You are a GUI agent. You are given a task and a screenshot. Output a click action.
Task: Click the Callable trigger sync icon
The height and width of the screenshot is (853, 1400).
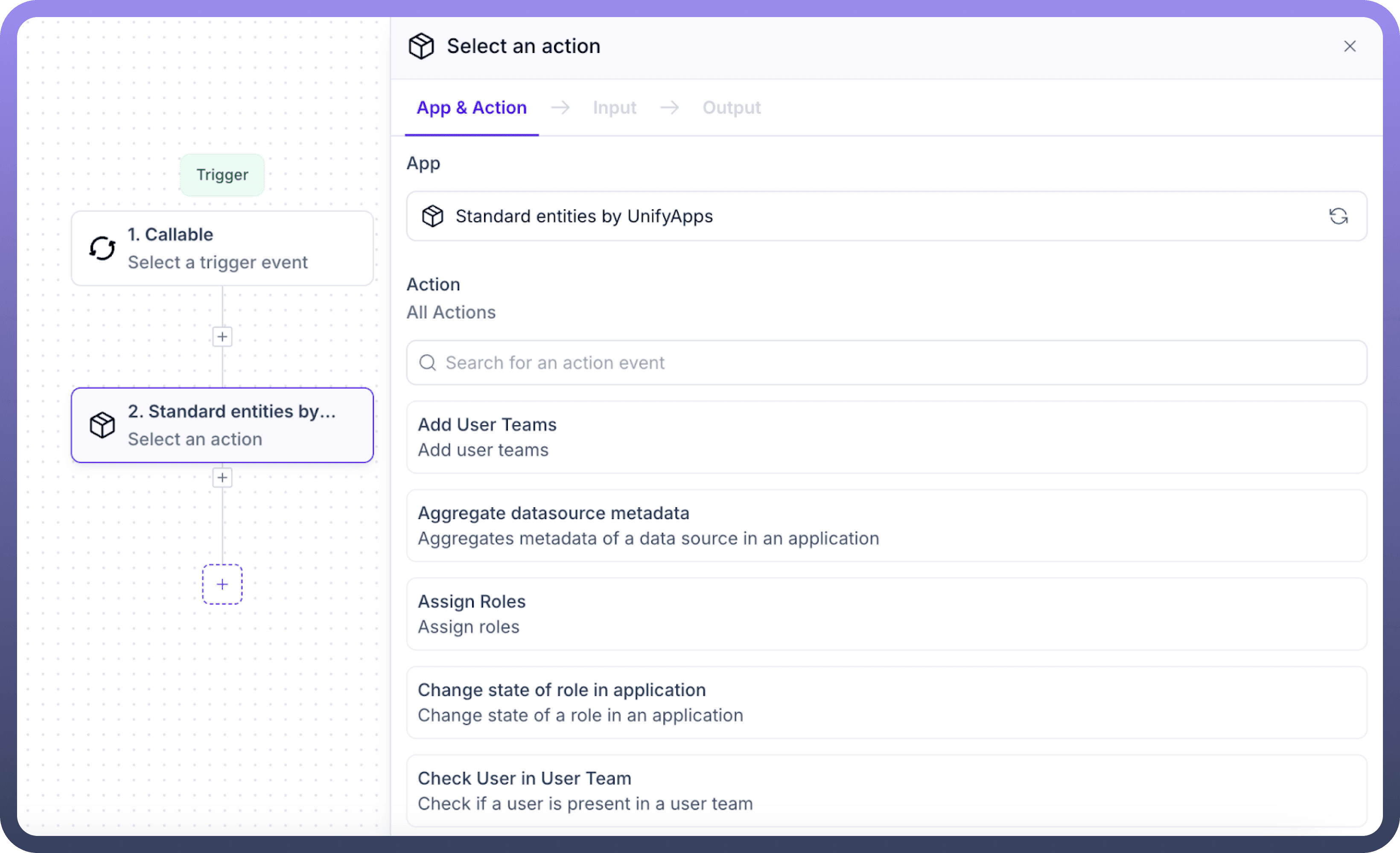(102, 248)
